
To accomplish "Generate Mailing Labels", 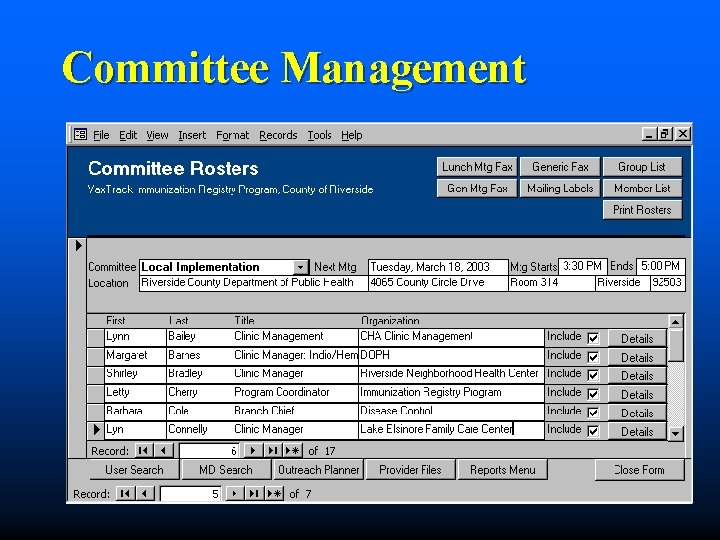I will click(x=560, y=188).
